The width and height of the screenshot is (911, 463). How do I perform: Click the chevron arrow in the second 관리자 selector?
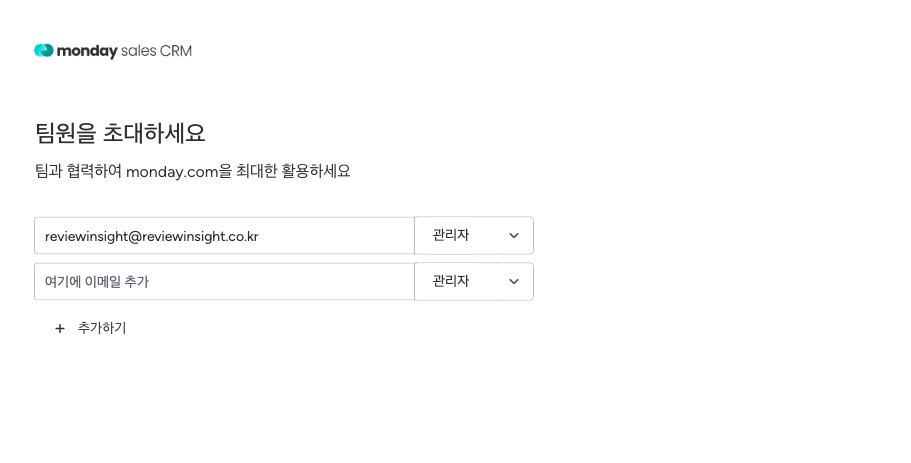point(514,282)
